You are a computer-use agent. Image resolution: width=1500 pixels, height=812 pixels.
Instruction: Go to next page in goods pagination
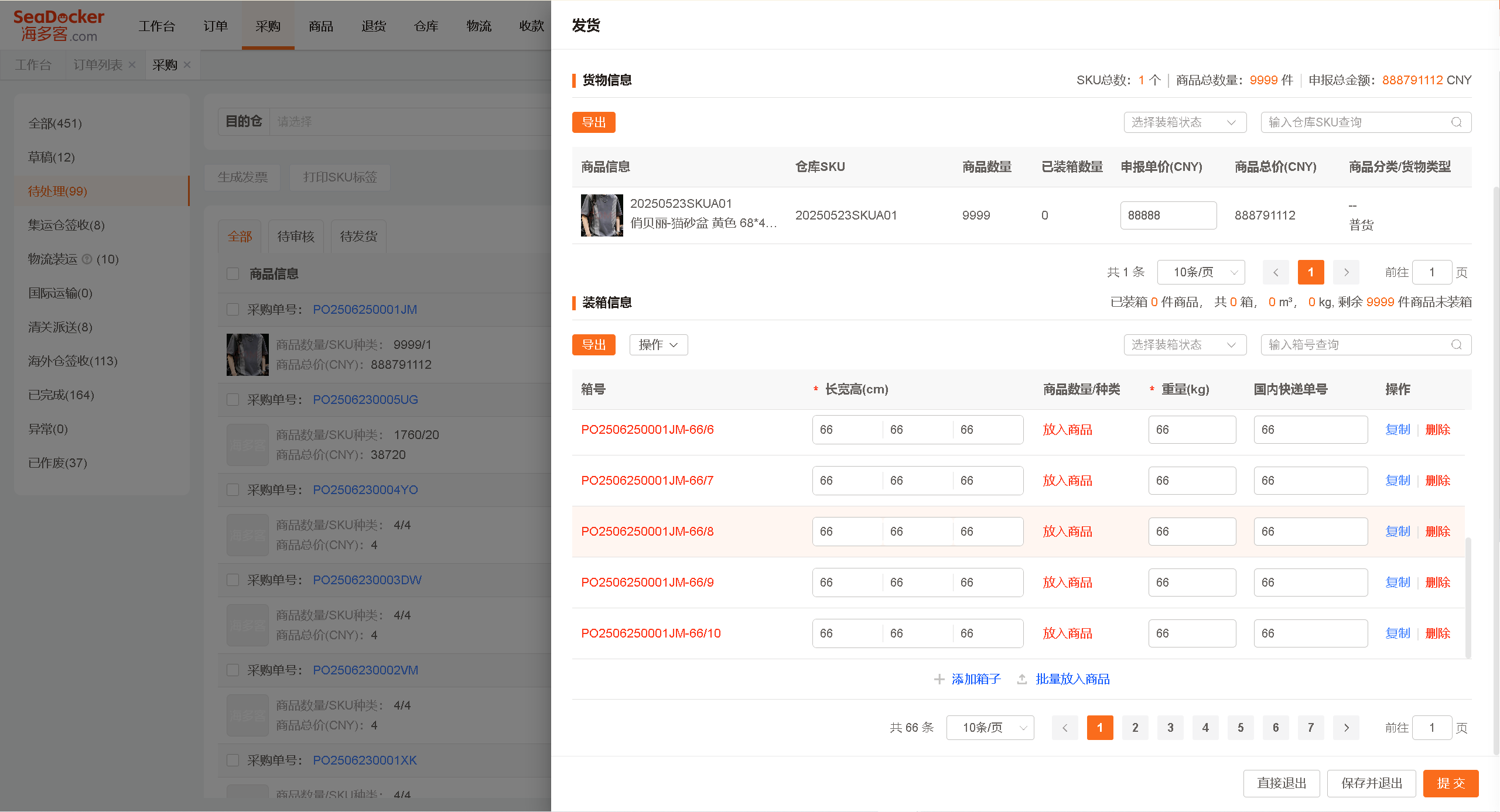tap(1346, 272)
